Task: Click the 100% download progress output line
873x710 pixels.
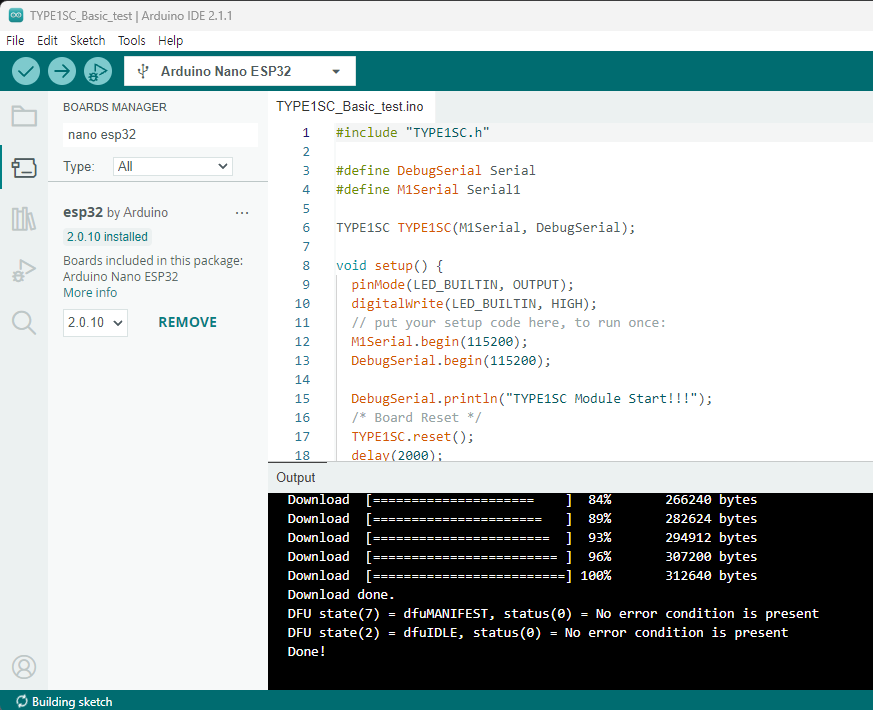Action: 522,576
